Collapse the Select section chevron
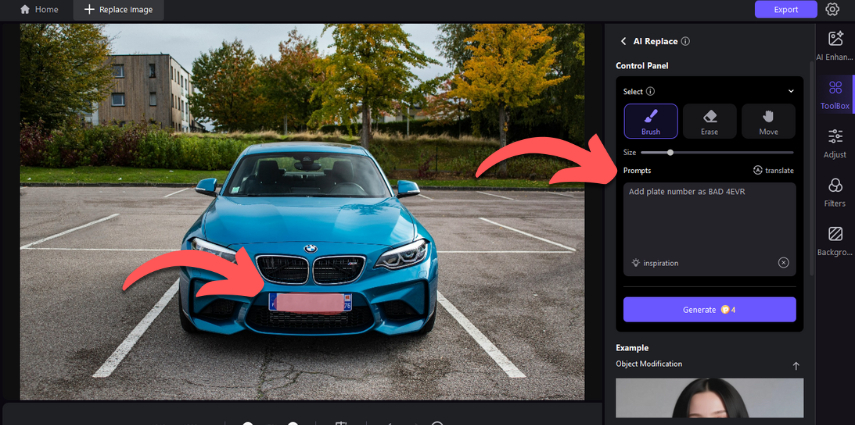 coord(791,92)
